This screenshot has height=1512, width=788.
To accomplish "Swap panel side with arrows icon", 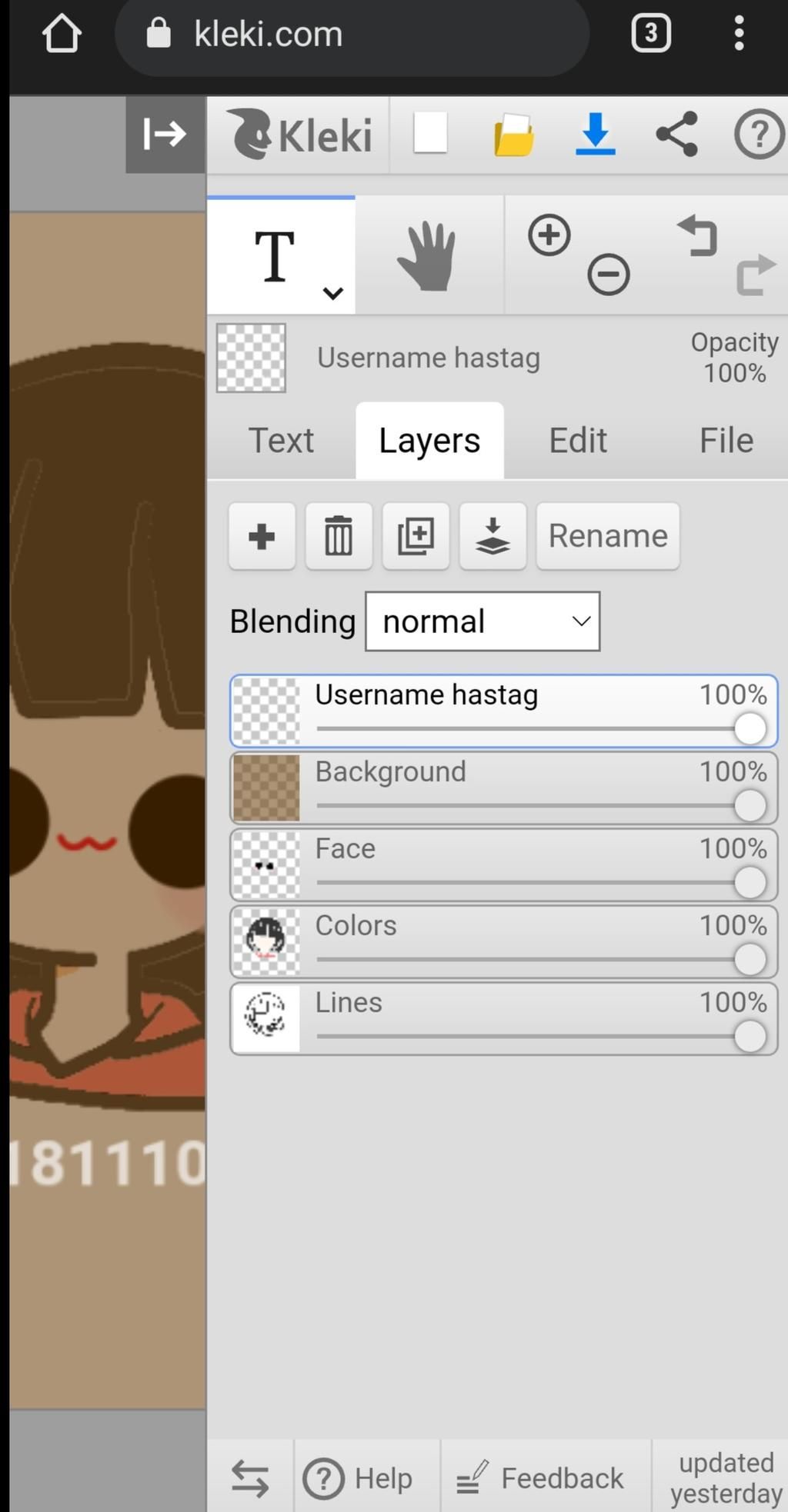I will point(250,1478).
